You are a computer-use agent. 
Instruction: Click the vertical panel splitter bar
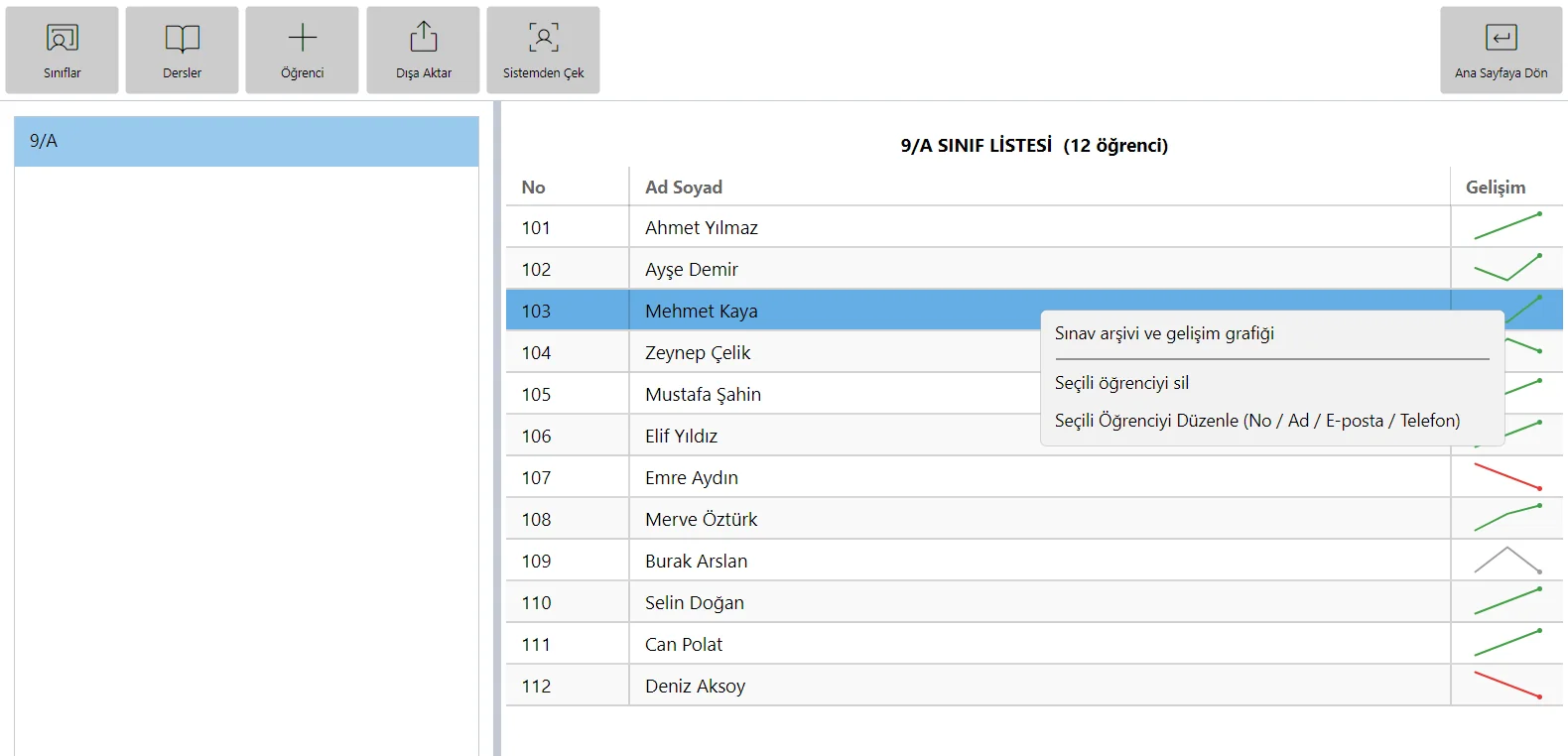pos(497,429)
